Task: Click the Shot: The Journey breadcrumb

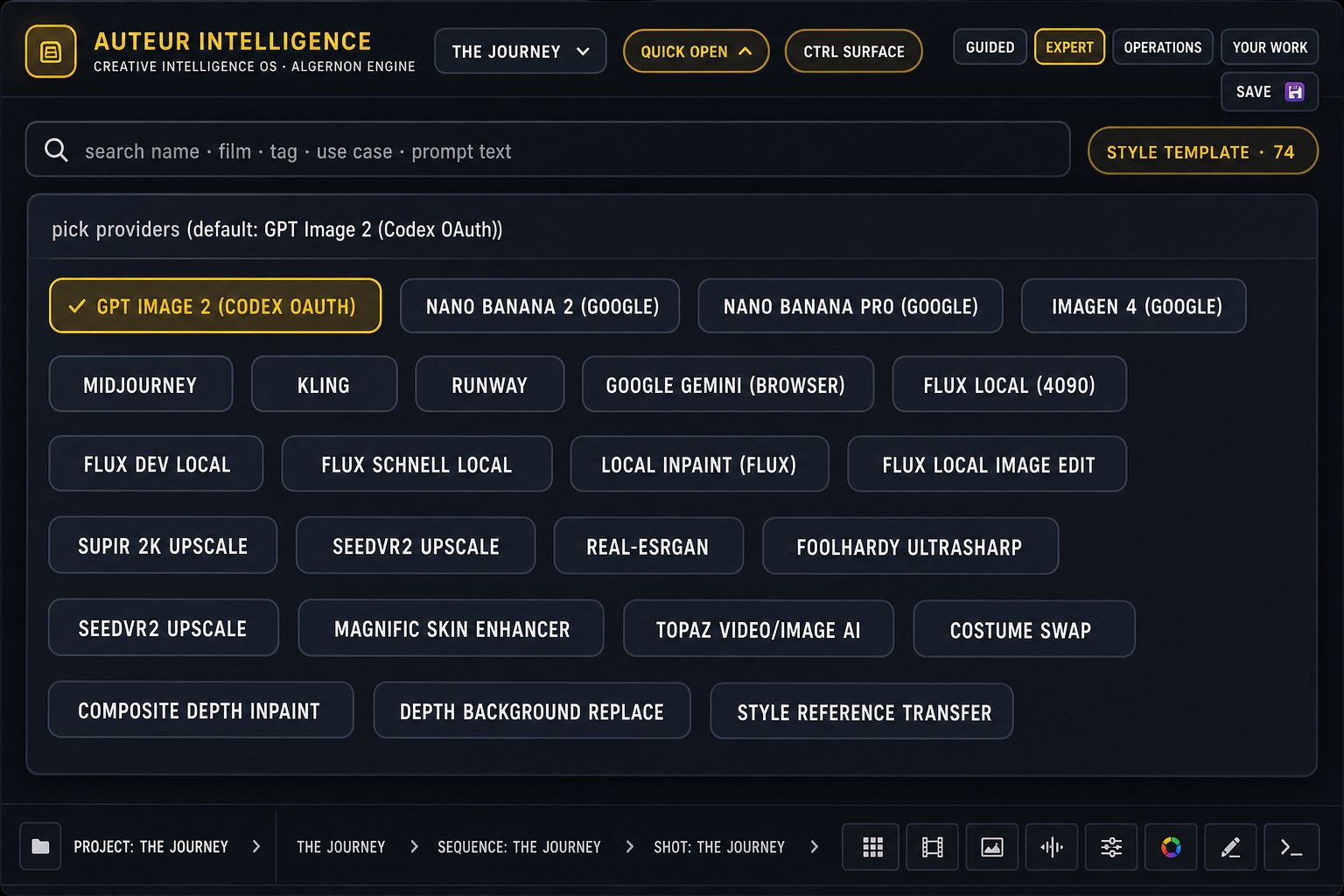Action: pyautogui.click(x=719, y=846)
